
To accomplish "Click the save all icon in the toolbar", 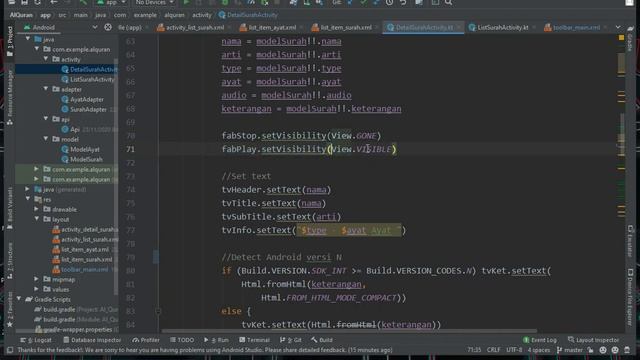I will coord(24,2).
